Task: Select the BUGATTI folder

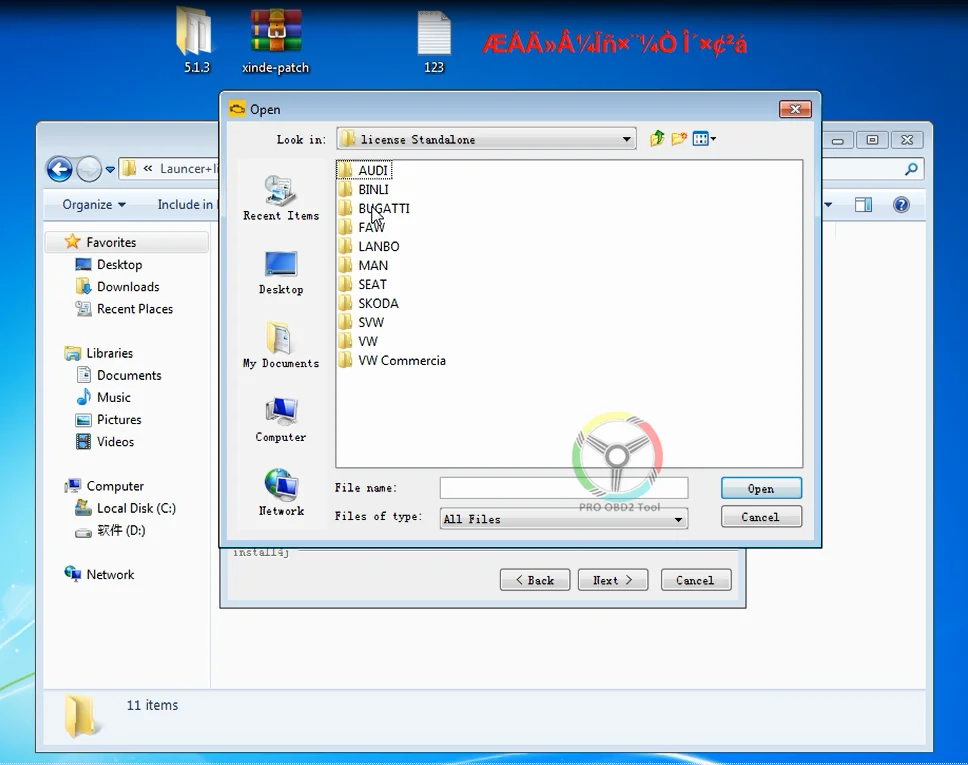Action: click(x=374, y=209)
